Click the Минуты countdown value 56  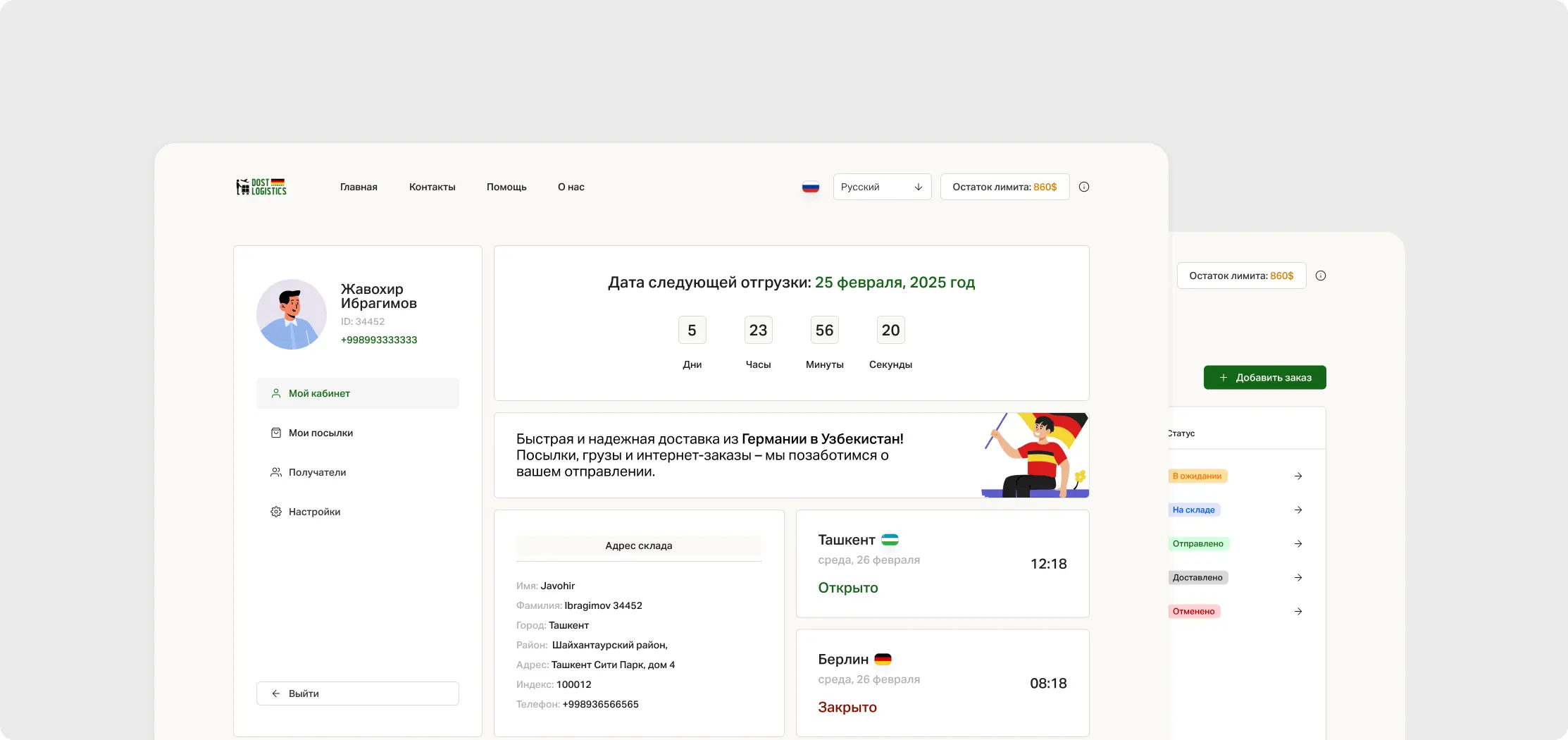point(824,330)
